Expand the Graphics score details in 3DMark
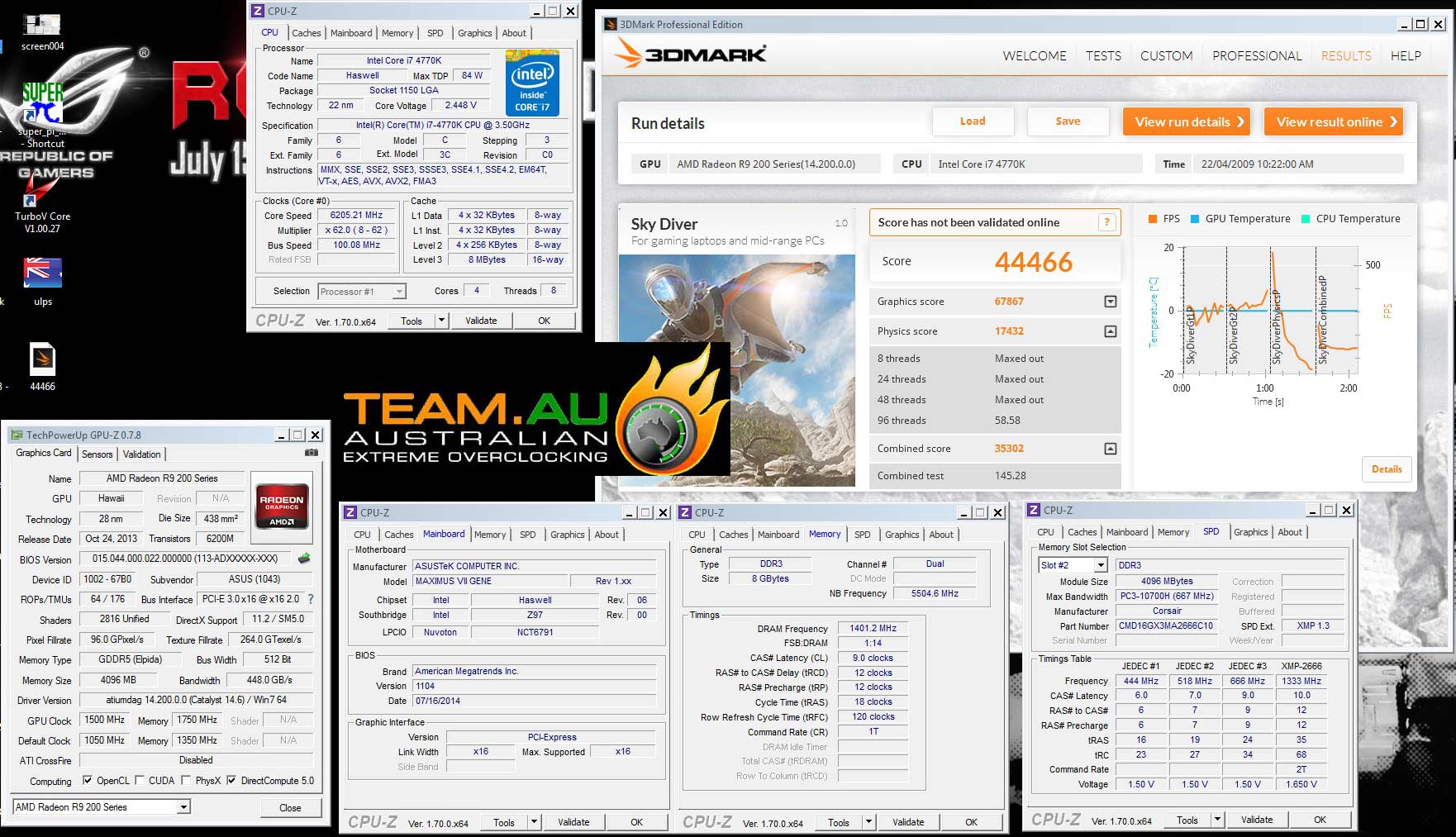Image resolution: width=1456 pixels, height=837 pixels. tap(1111, 302)
